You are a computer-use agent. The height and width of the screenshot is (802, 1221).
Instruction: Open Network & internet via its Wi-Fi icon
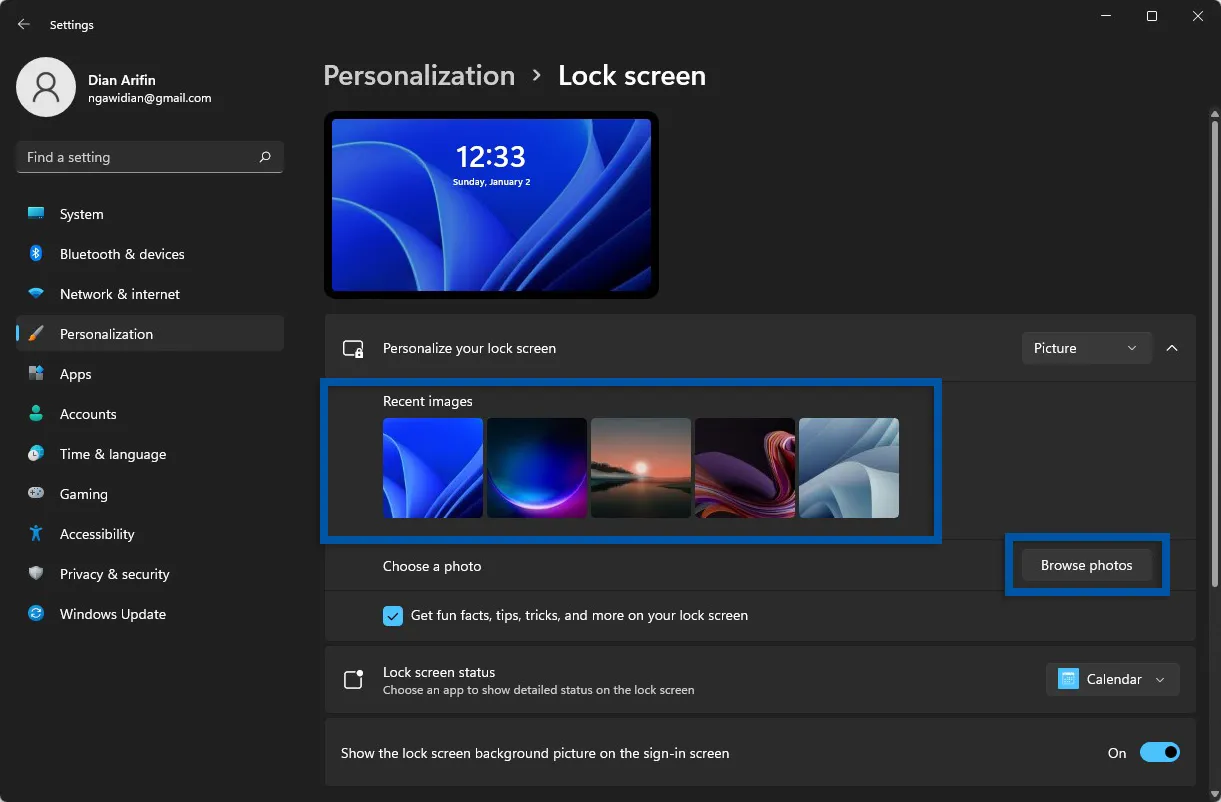click(x=36, y=294)
